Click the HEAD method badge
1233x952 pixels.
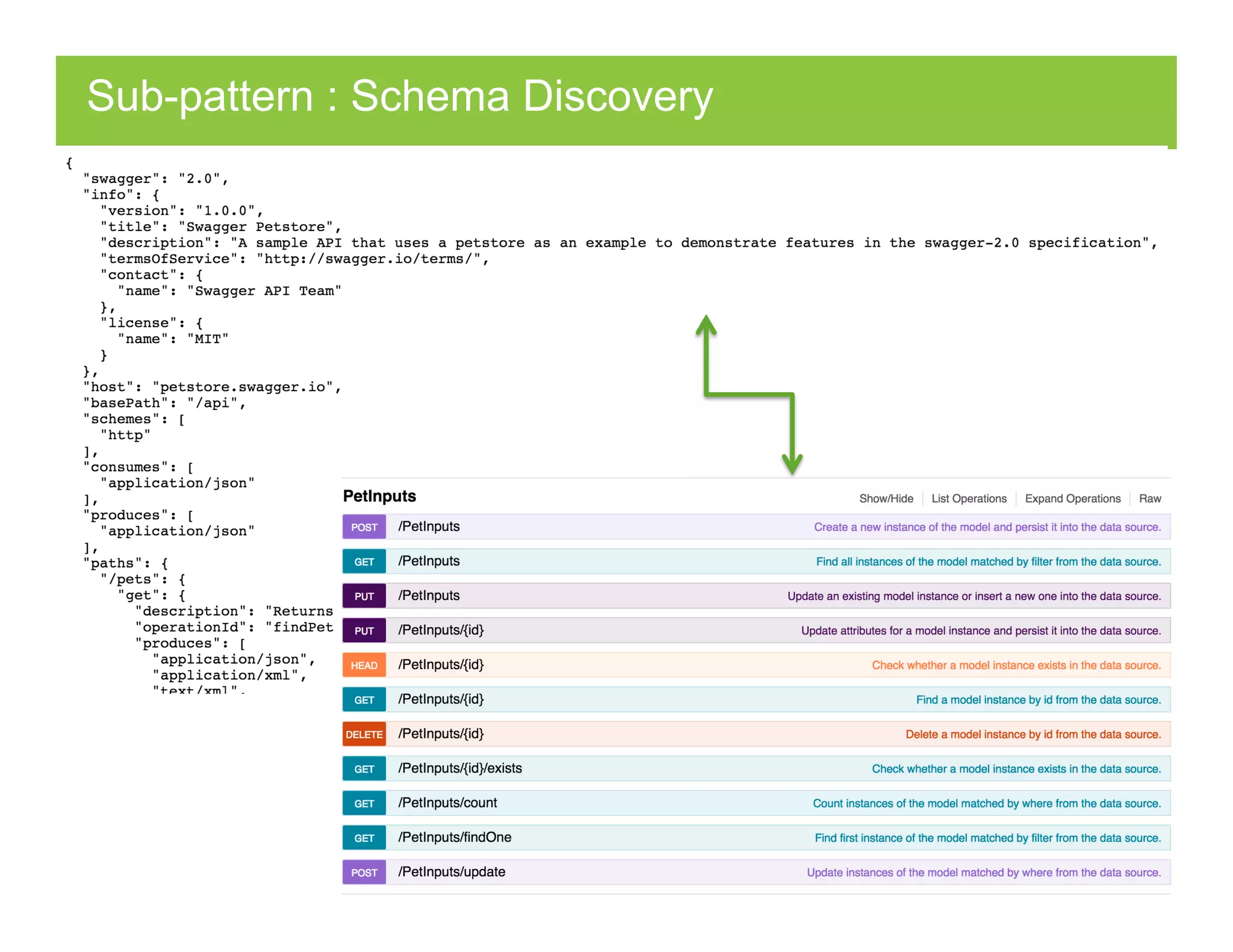click(x=364, y=666)
